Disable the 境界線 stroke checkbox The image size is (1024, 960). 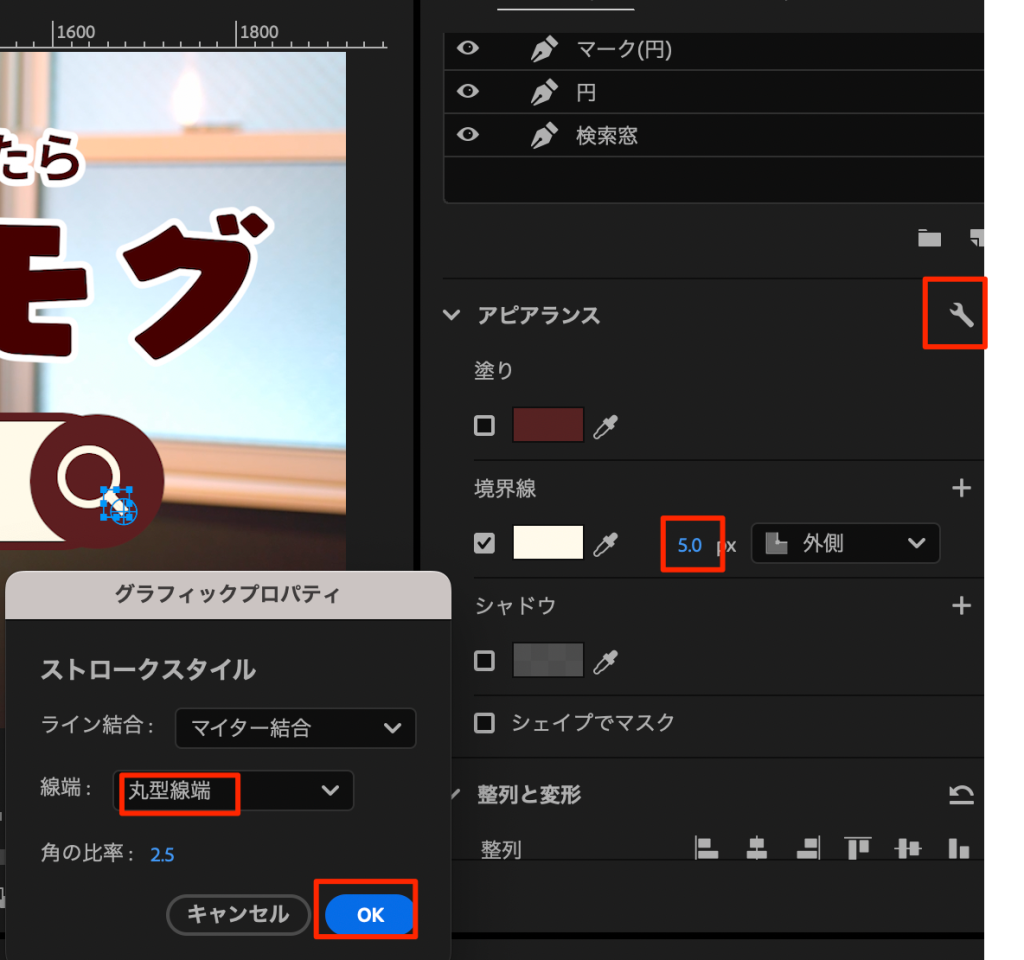click(x=485, y=543)
